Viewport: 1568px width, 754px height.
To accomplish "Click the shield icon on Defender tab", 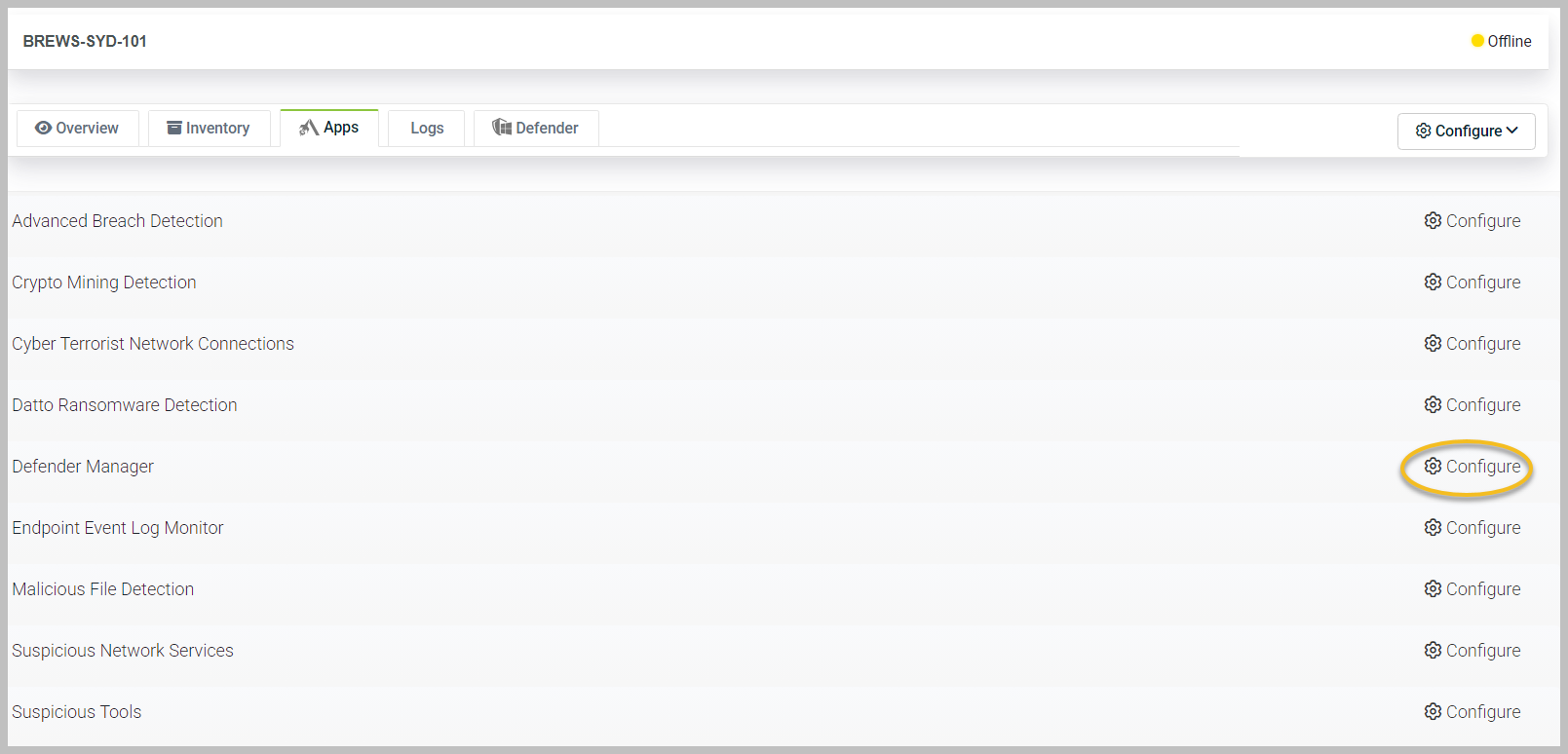I will click(x=502, y=128).
